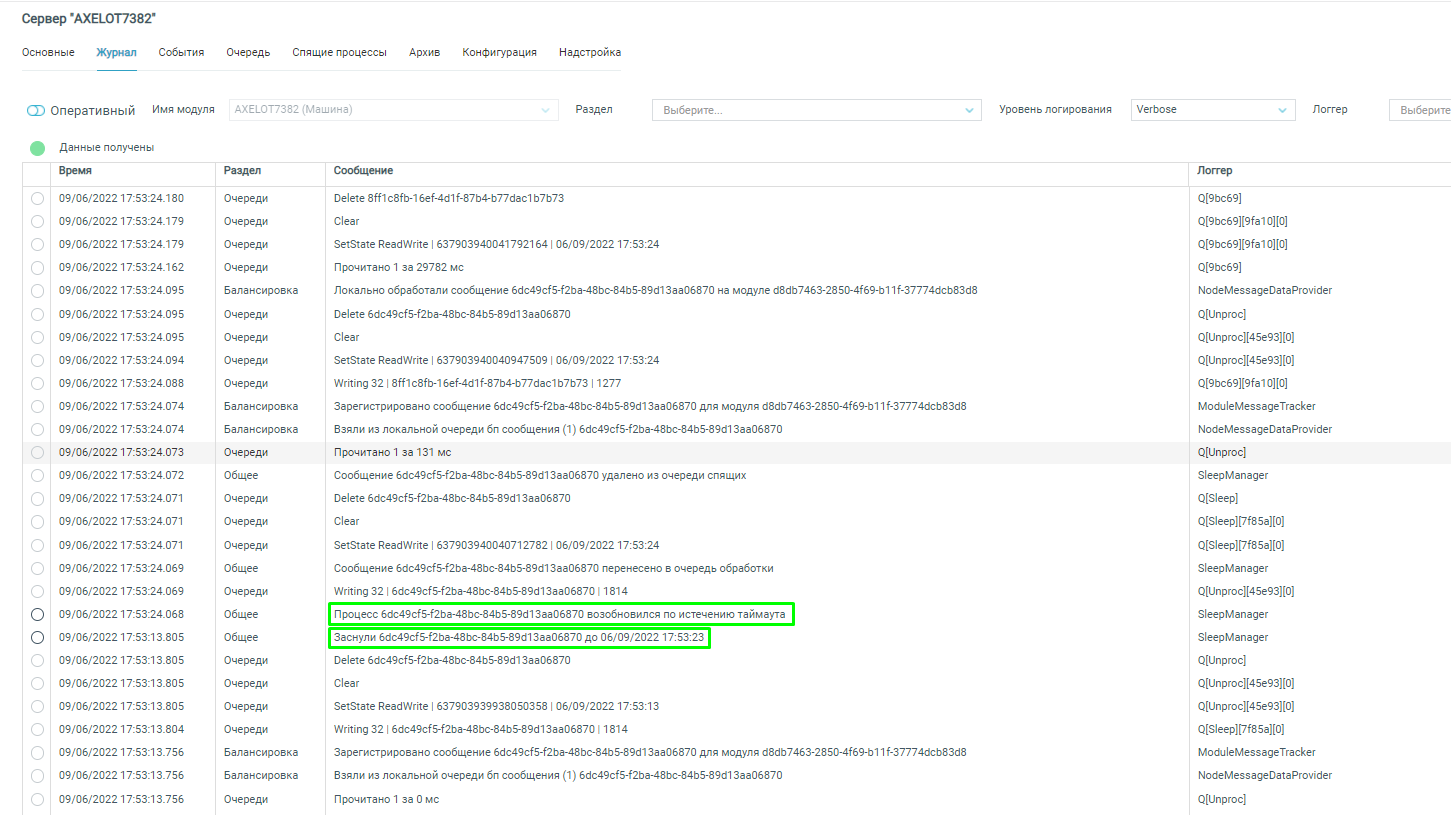Go to the Основные tab

tap(48, 52)
